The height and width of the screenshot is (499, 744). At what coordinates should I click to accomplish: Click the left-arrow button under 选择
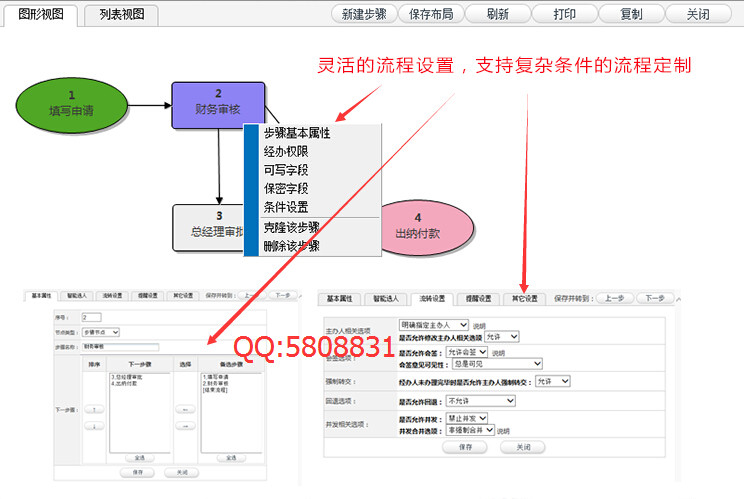186,409
